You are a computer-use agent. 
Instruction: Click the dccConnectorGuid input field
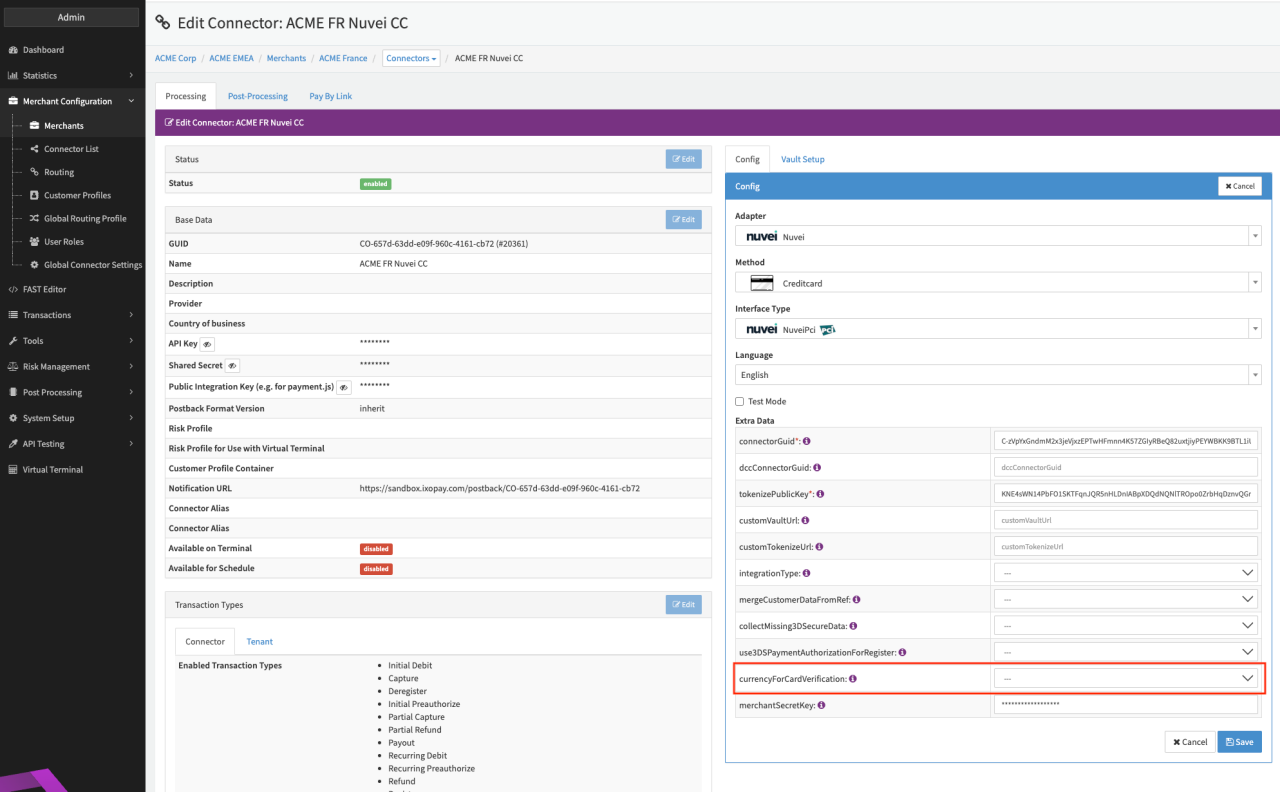pyautogui.click(x=1125, y=467)
